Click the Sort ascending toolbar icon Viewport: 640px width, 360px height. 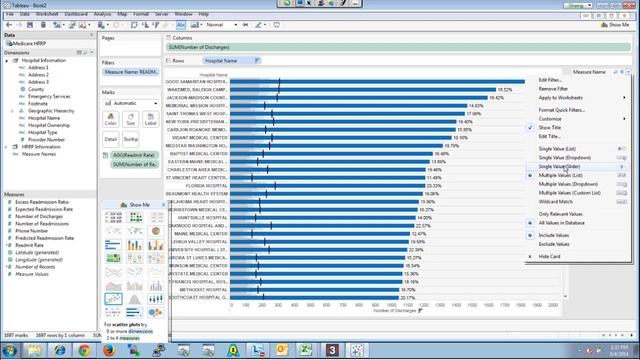[145, 25]
